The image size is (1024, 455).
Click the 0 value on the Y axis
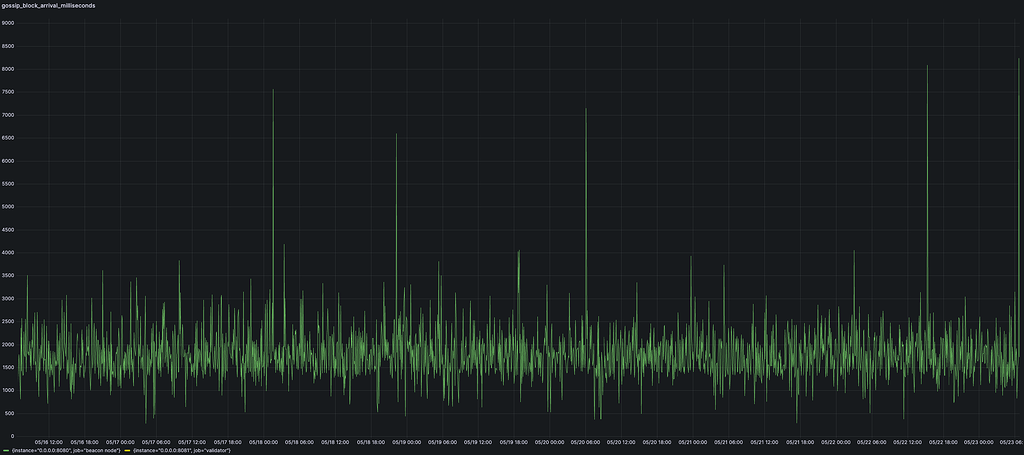click(11, 436)
